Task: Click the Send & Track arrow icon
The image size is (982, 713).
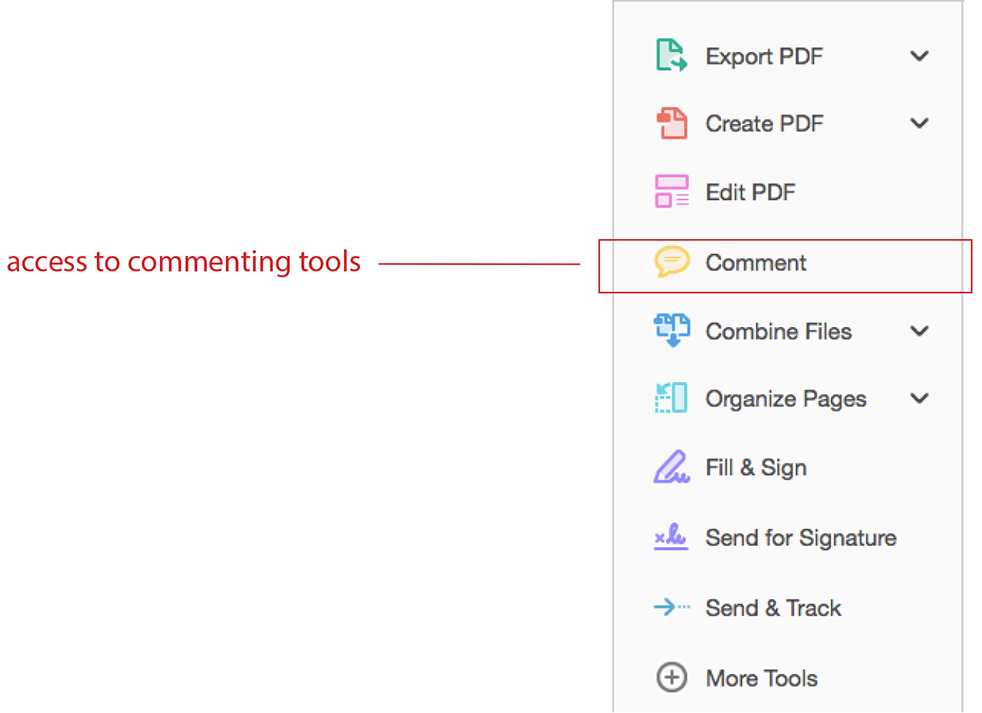Action: (671, 607)
